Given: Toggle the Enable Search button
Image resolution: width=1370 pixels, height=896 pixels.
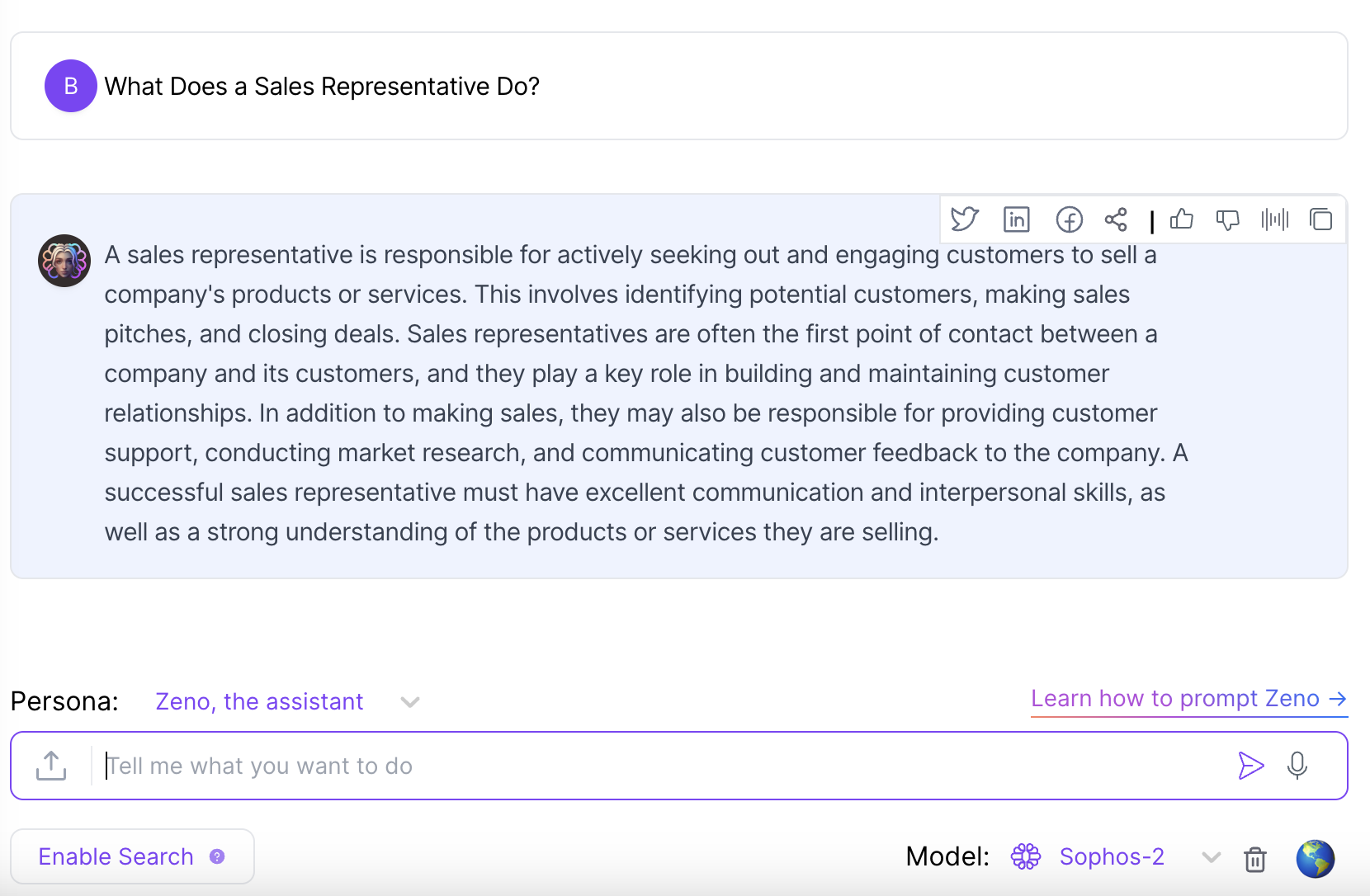Looking at the screenshot, I should 132,856.
